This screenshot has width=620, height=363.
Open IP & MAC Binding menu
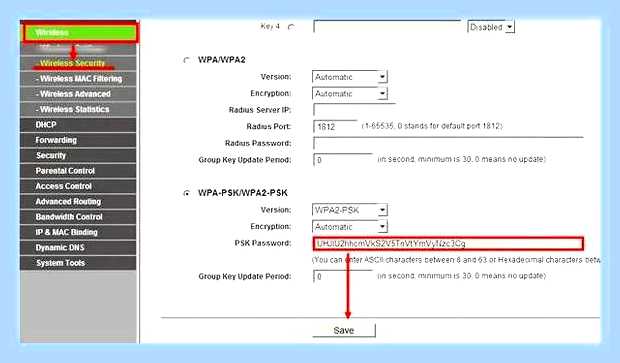(x=78, y=233)
